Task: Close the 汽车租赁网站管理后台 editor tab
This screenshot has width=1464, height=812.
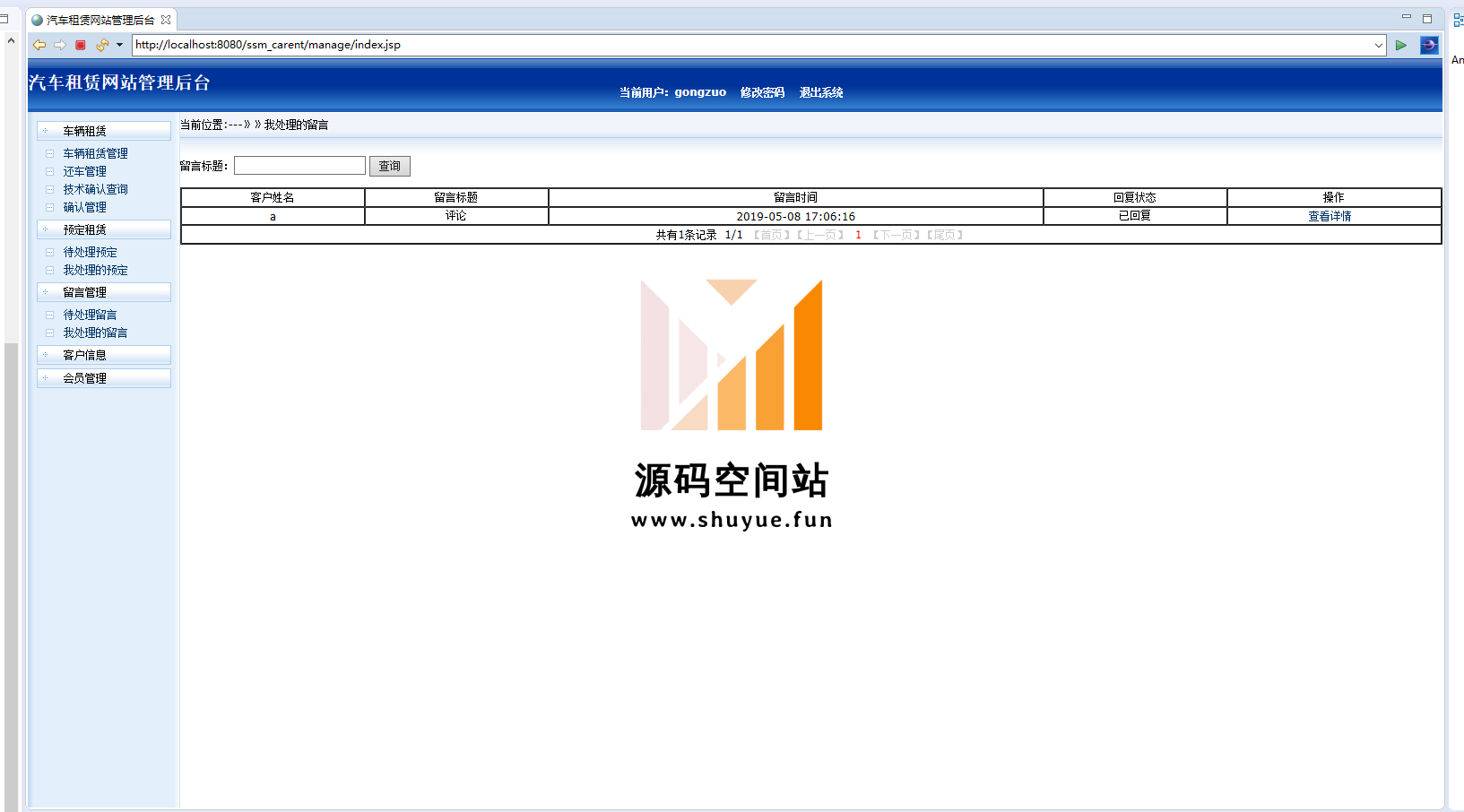Action: click(x=166, y=19)
